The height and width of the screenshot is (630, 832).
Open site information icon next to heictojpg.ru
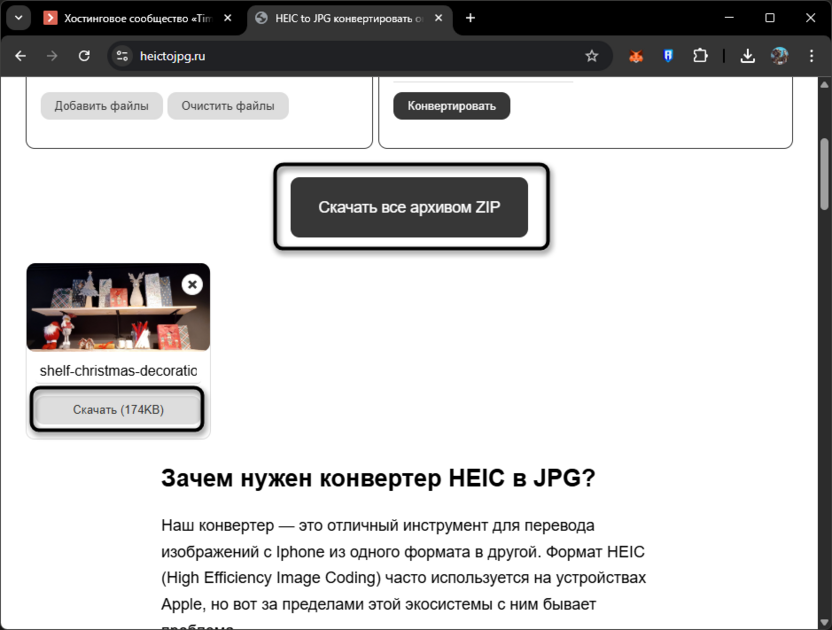[122, 56]
